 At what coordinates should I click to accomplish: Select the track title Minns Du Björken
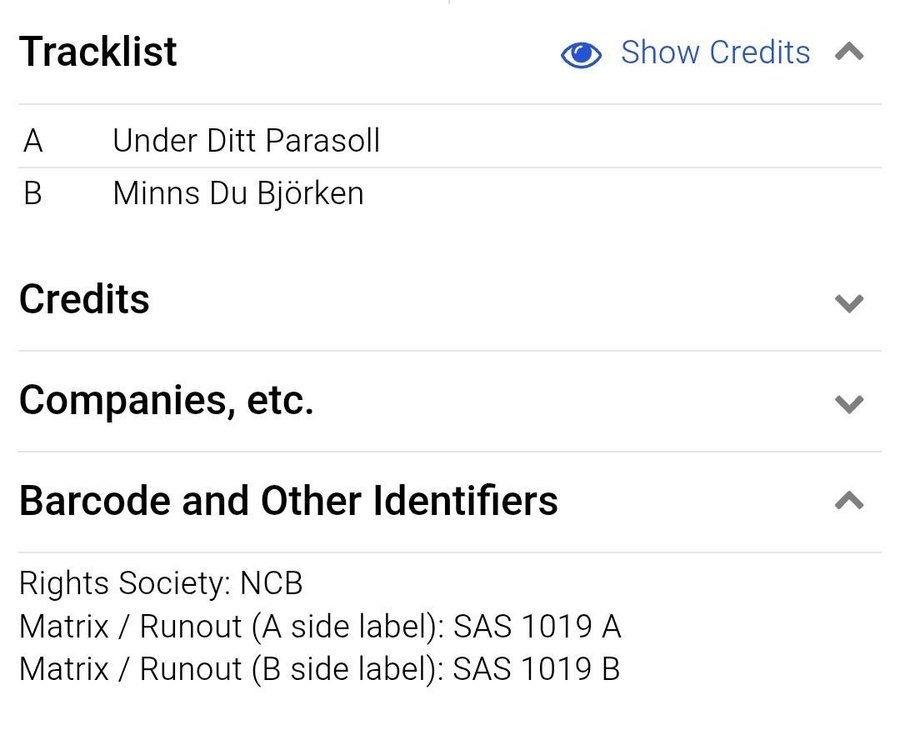coord(238,193)
